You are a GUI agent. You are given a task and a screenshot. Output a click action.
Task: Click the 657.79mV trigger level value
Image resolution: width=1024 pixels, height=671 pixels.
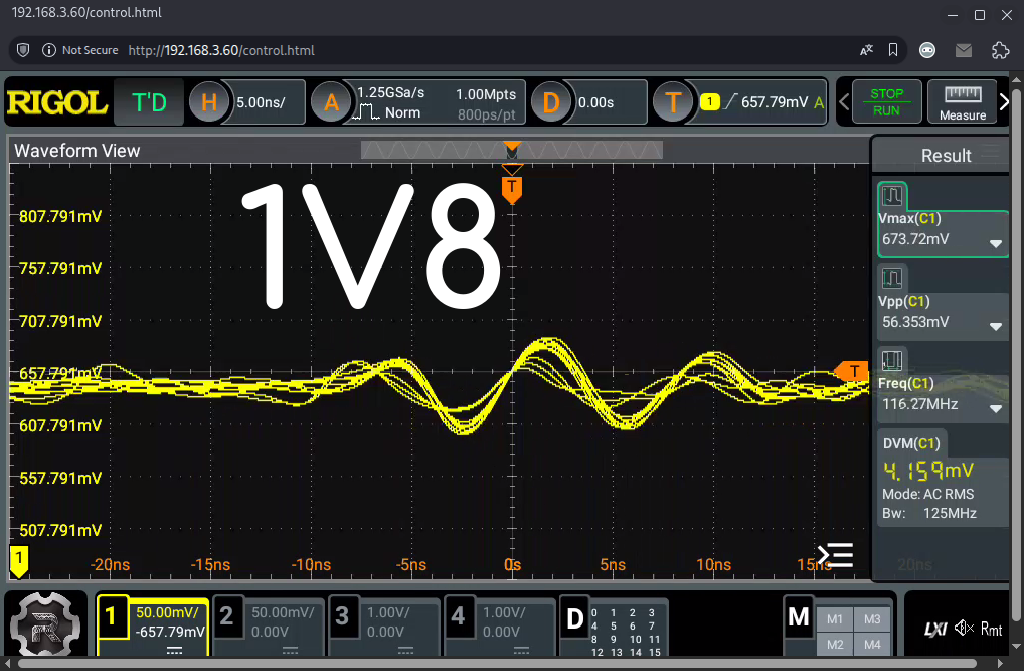point(775,102)
